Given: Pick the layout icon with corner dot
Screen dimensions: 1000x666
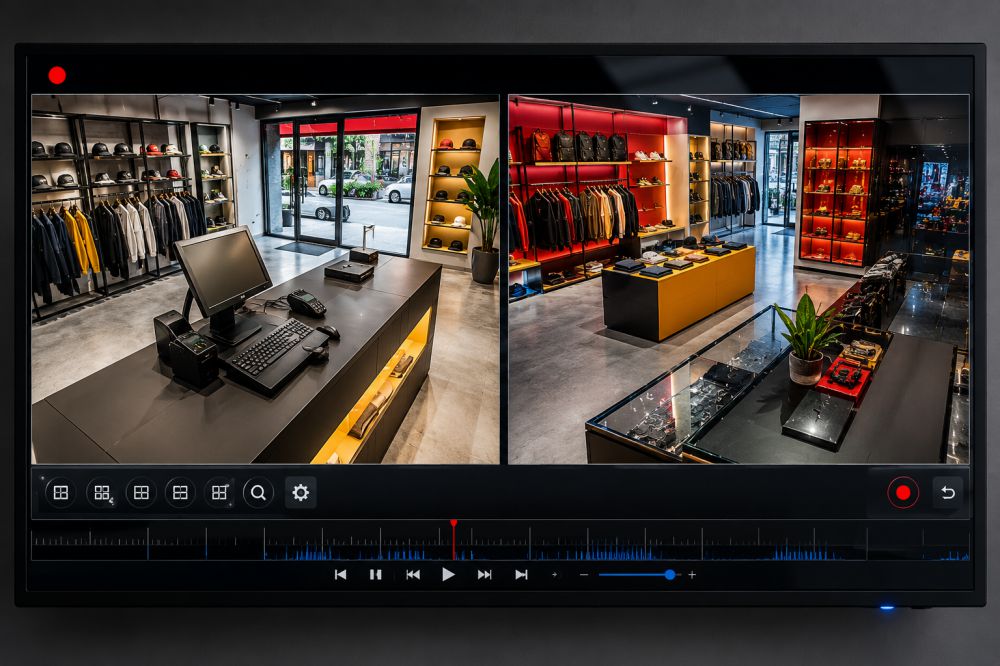Looking at the screenshot, I should 219,492.
